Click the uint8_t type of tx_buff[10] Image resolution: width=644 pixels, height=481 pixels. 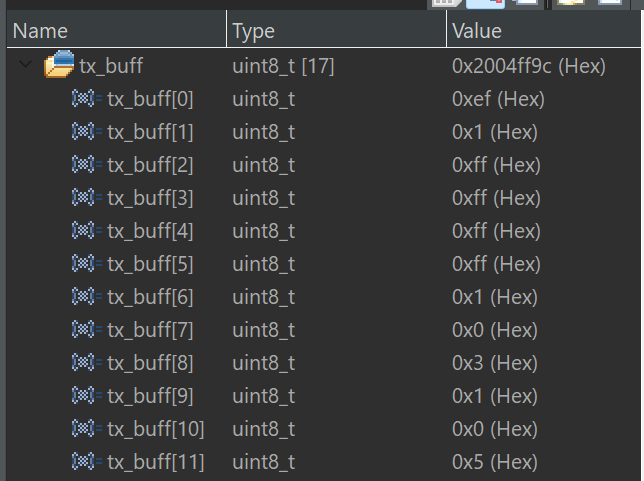coord(264,429)
